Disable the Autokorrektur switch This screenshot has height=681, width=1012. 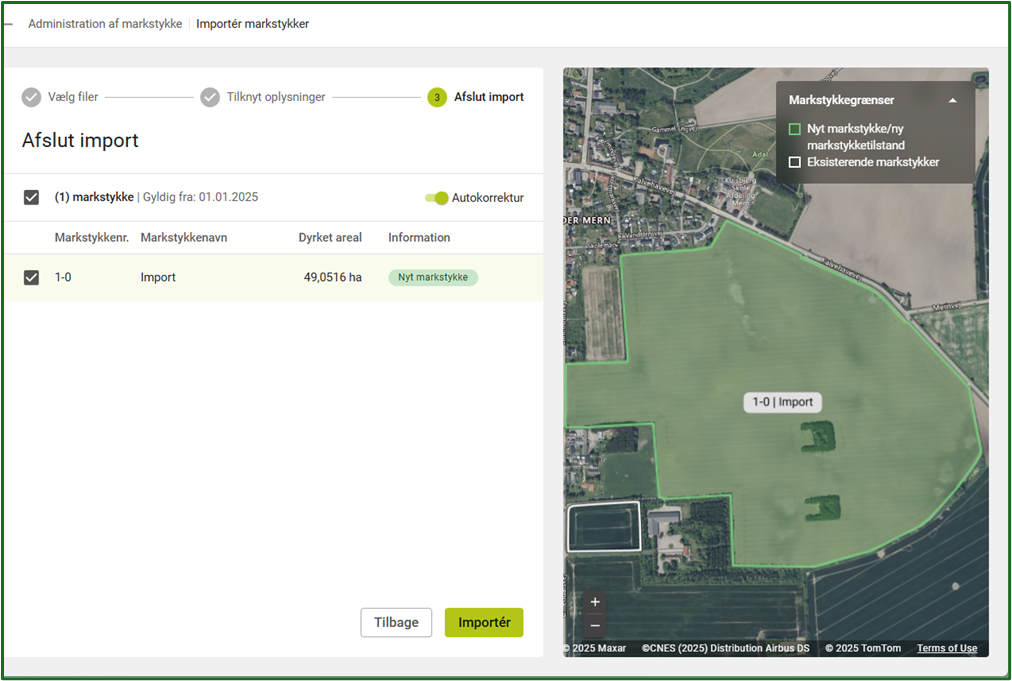[x=437, y=198]
